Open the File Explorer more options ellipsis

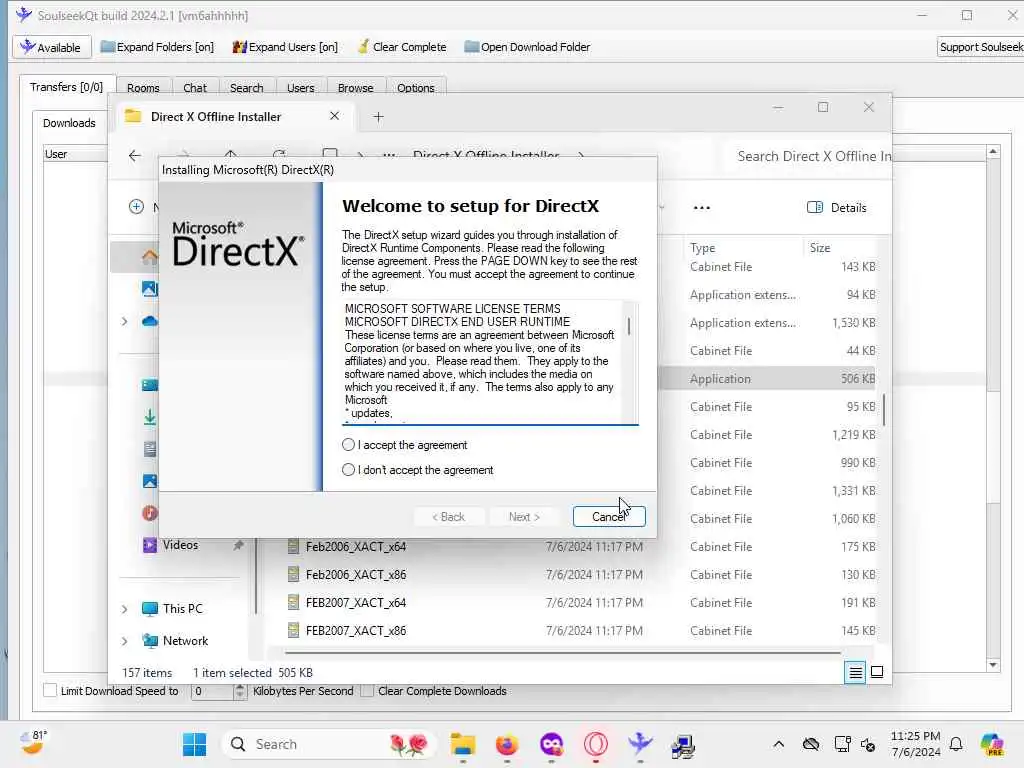coord(701,208)
